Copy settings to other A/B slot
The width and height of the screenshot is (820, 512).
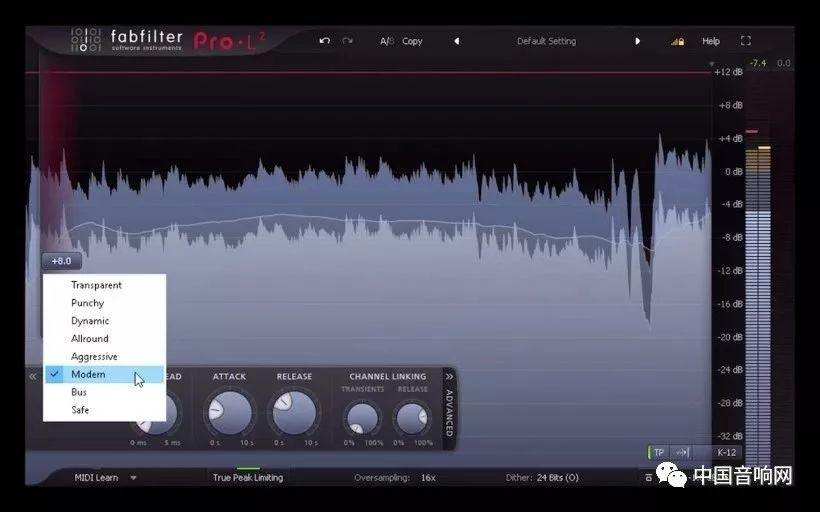[x=412, y=41]
